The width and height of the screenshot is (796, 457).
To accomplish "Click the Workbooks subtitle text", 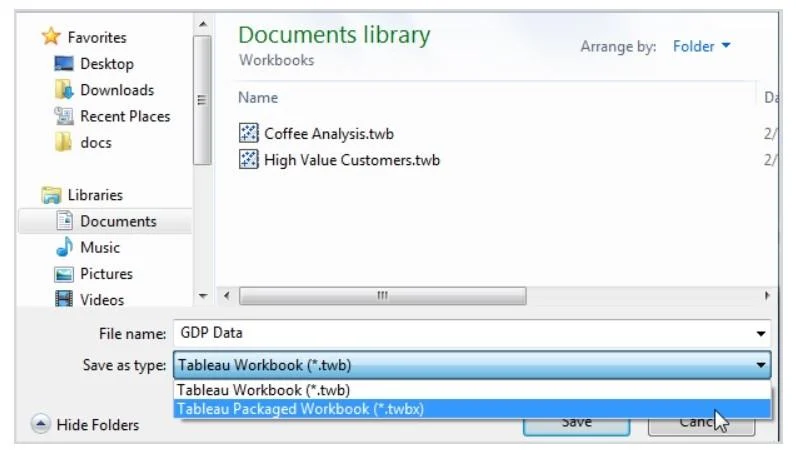I will (277, 60).
